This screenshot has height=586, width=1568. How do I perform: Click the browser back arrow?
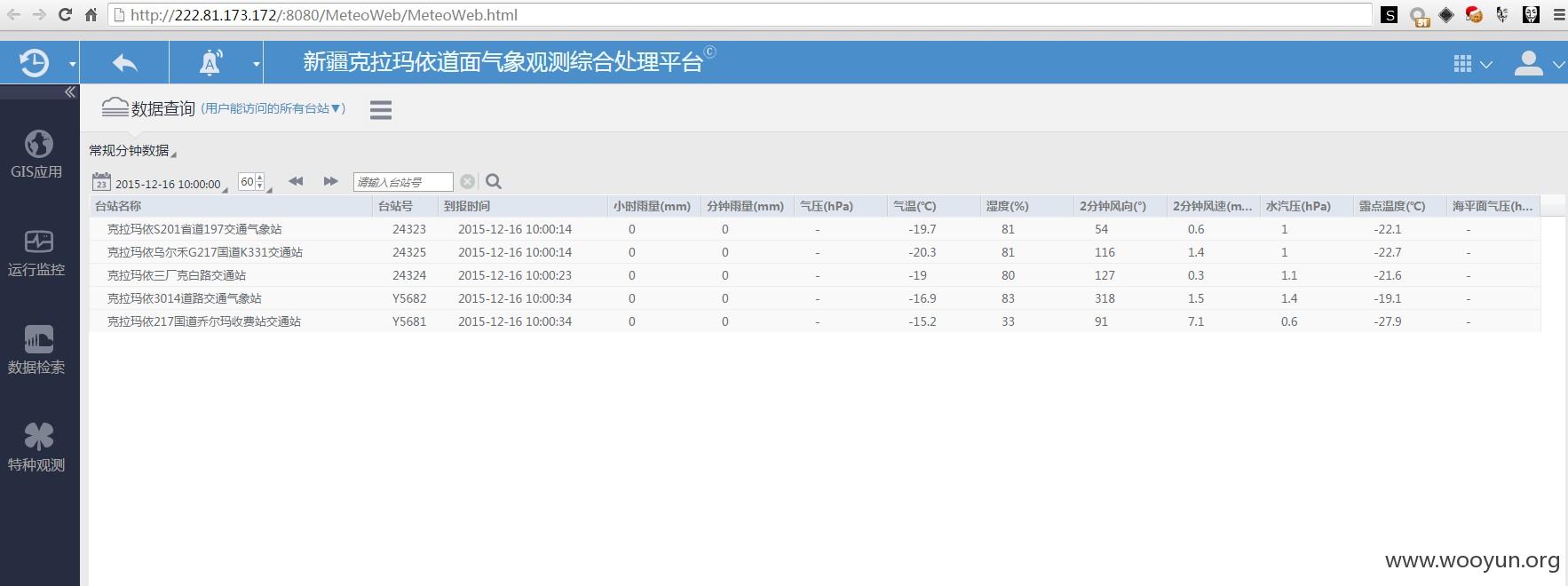tap(14, 15)
